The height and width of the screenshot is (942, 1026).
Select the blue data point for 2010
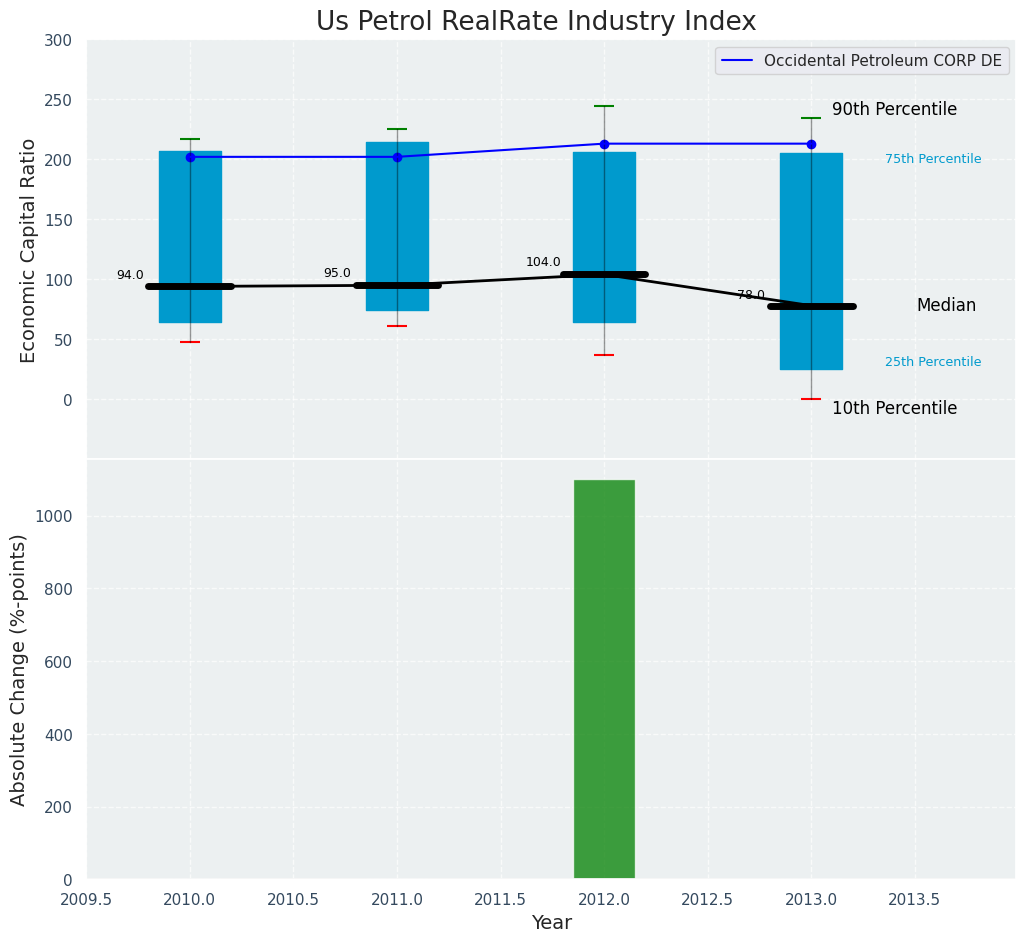pyautogui.click(x=190, y=157)
